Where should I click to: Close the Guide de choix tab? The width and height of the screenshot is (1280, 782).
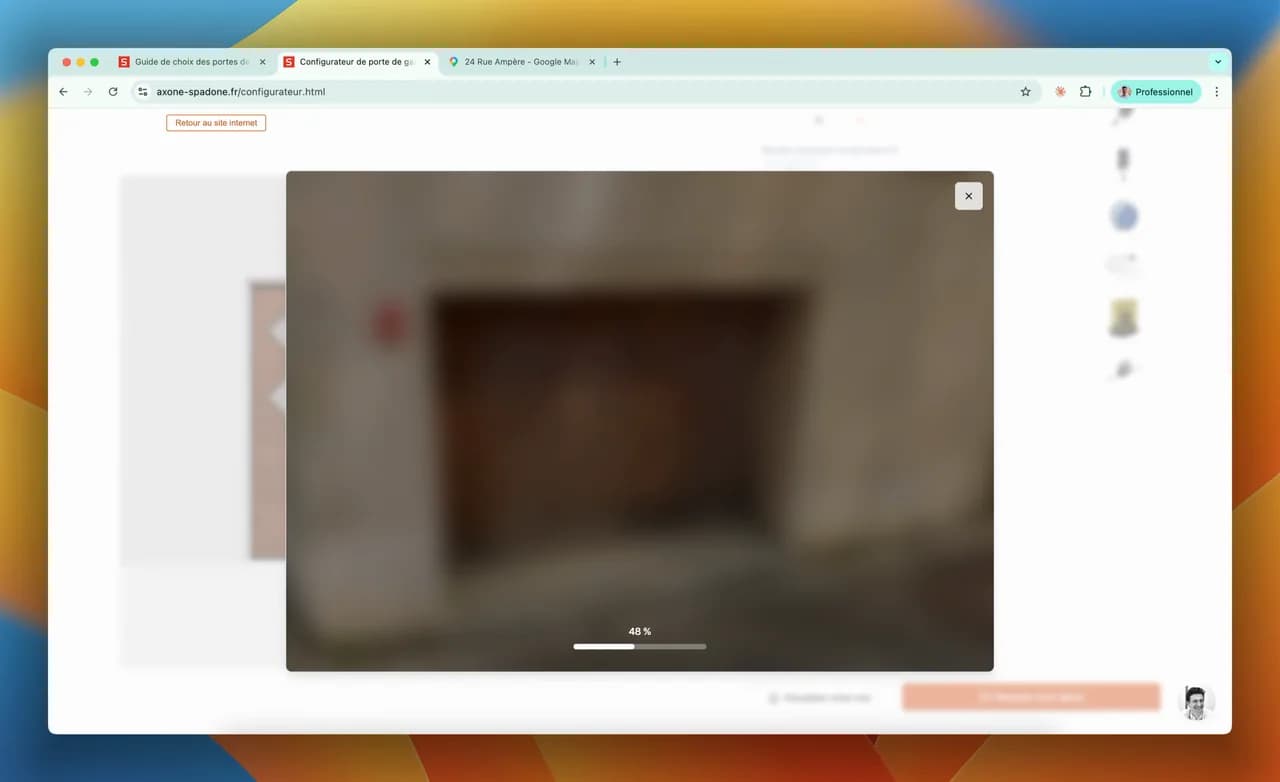tap(263, 62)
